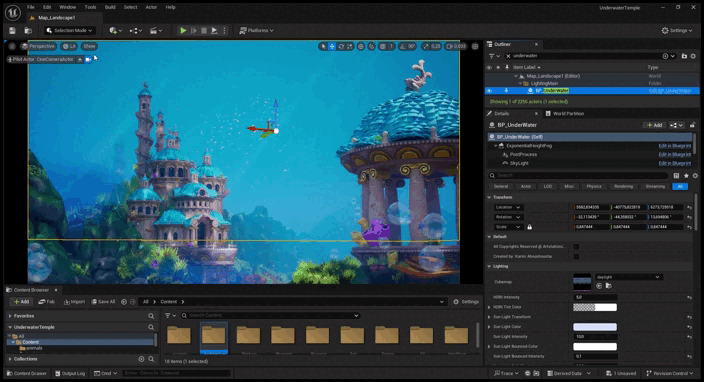The image size is (704, 382).
Task: Collapse the LightingMain folder in Outliner
Action: pyautogui.click(x=520, y=83)
